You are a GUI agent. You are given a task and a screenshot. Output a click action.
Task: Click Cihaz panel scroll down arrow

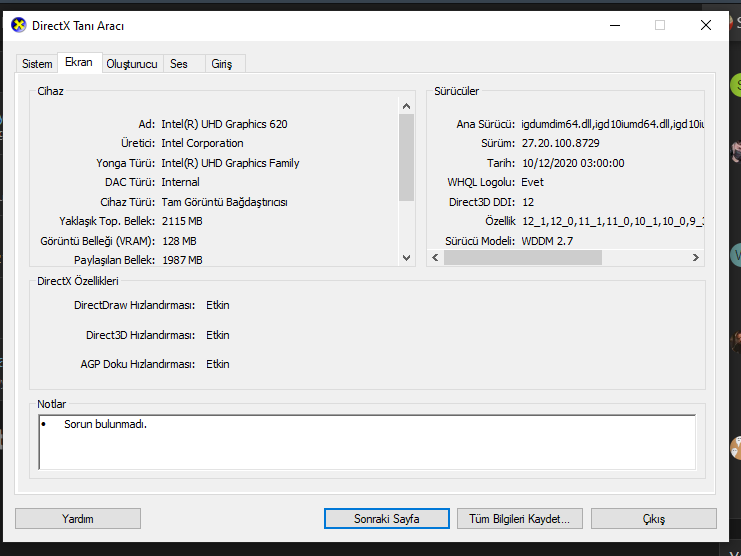tap(406, 258)
